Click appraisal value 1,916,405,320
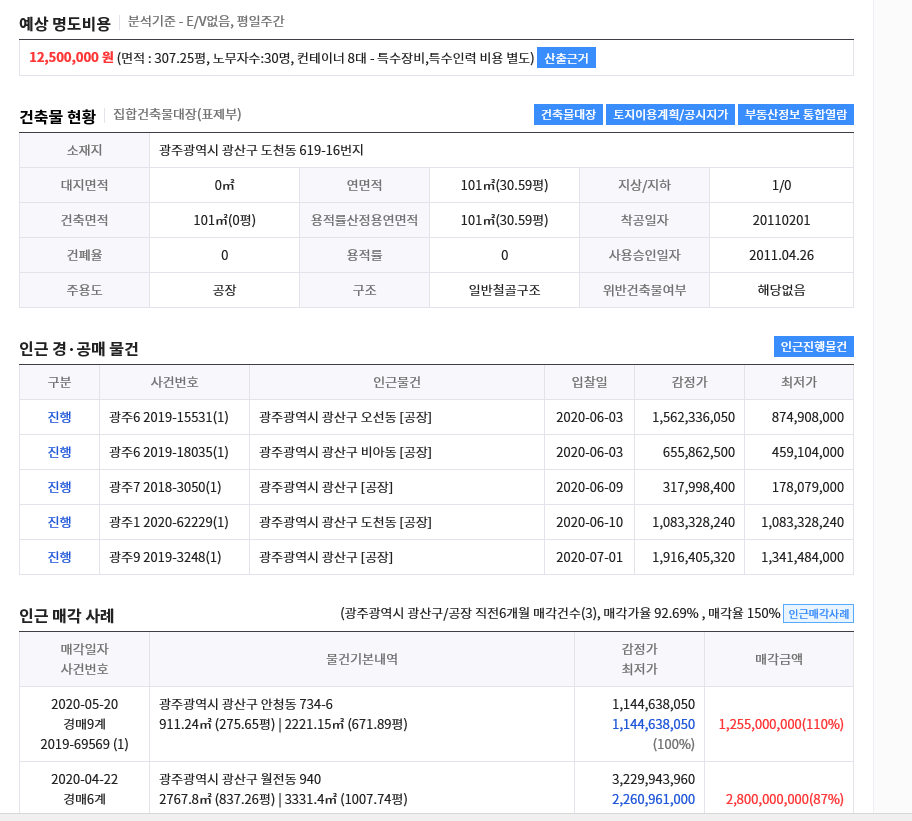Image resolution: width=912 pixels, height=821 pixels. [x=693, y=557]
